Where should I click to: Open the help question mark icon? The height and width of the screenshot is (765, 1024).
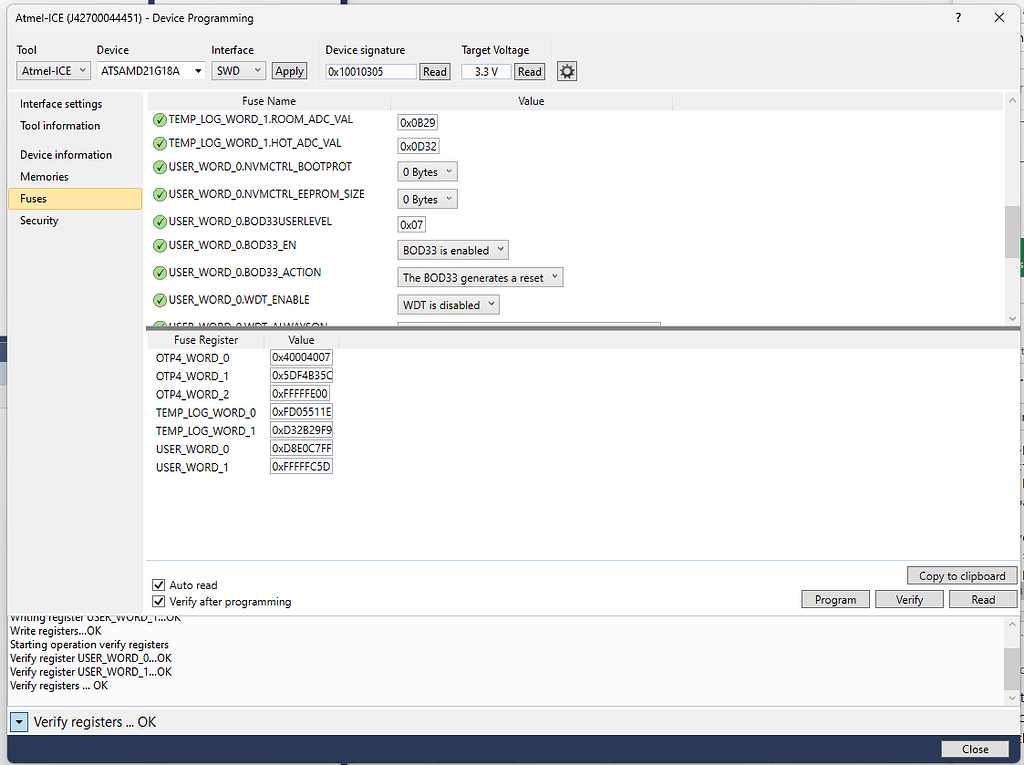point(958,17)
